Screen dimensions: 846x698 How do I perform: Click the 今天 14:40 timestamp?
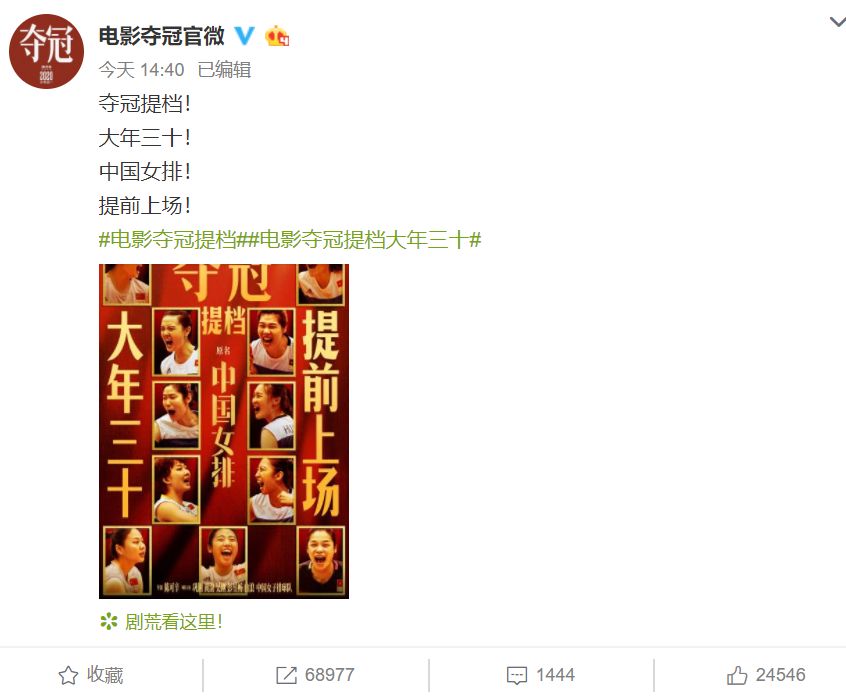coord(141,70)
